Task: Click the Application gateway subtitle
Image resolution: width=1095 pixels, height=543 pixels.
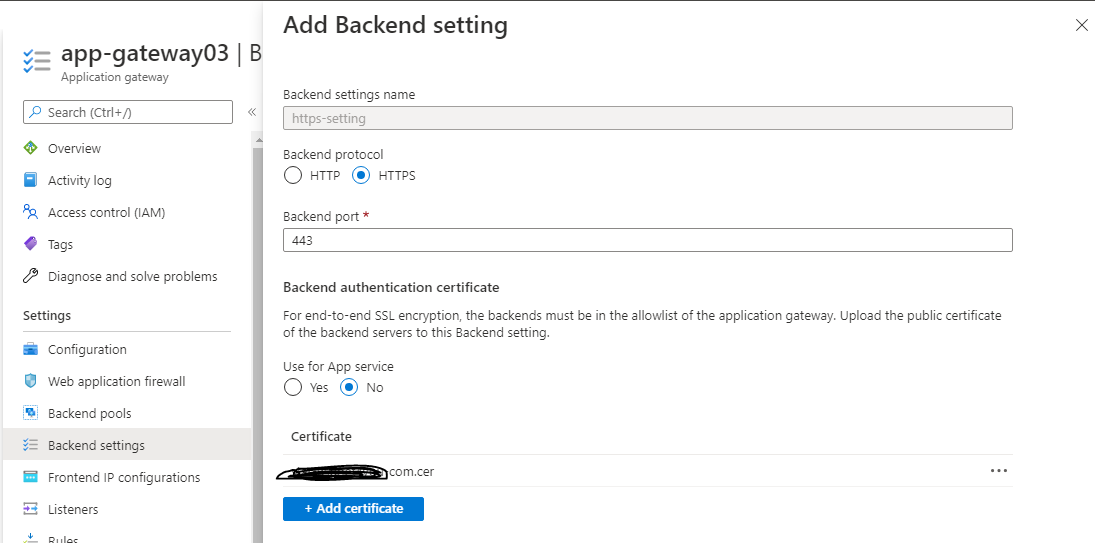Action: 115,77
